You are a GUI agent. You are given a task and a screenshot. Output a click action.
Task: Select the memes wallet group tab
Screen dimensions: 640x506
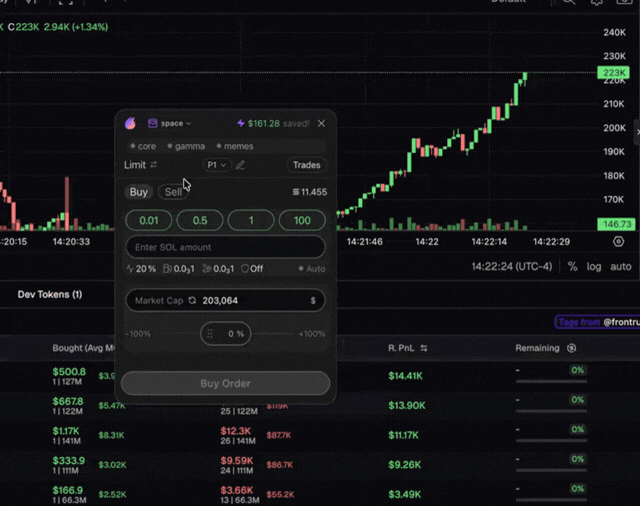pos(235,146)
